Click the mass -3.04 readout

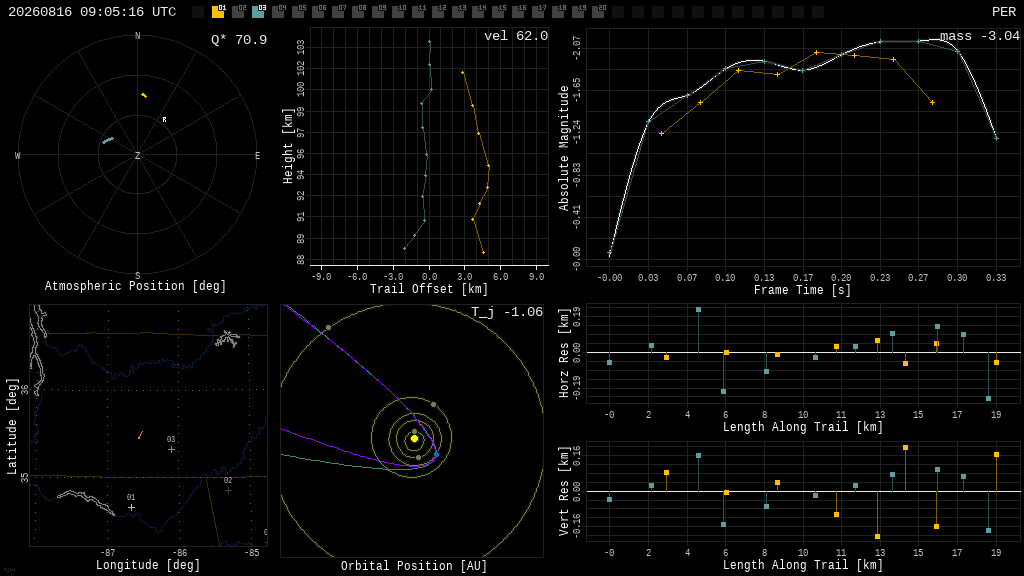point(980,36)
